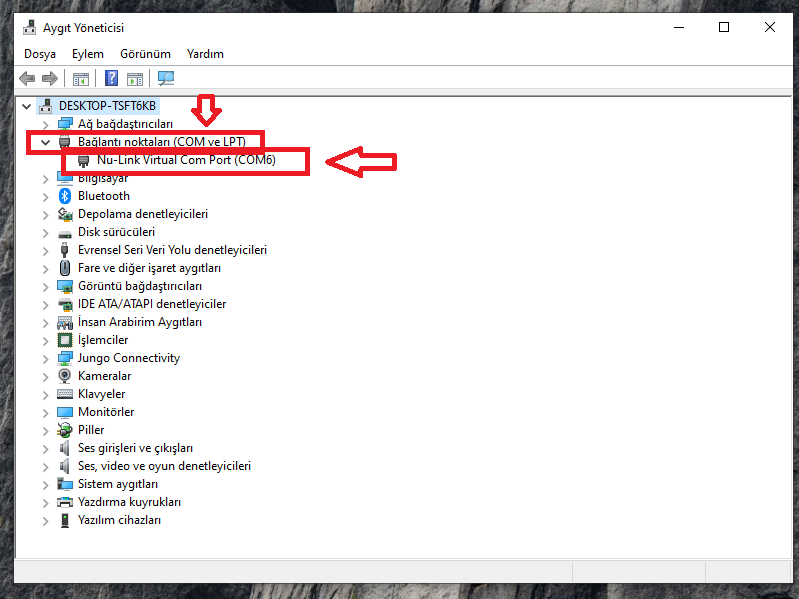Collapse Bağlantı noktaları (COM ve LPT) node
Viewport: 799px width, 599px height.
click(45, 143)
